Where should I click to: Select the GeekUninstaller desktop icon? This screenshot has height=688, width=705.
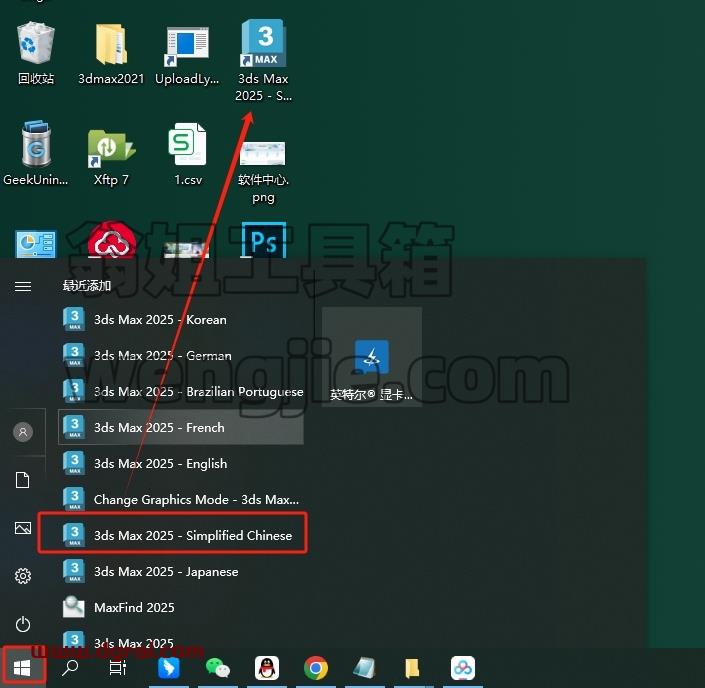click(36, 153)
